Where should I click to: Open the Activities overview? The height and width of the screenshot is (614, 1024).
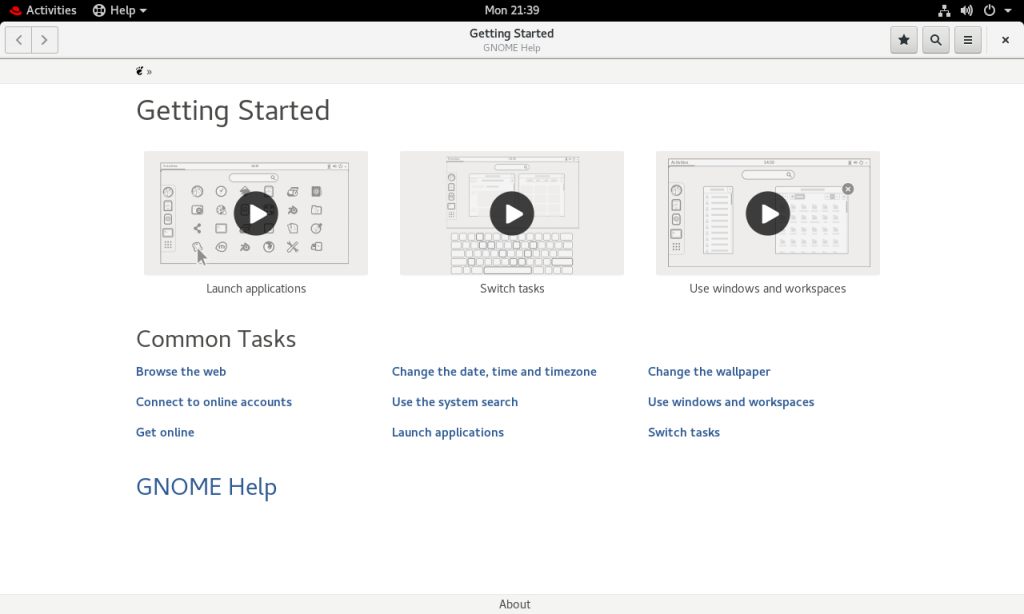pyautogui.click(x=43, y=10)
